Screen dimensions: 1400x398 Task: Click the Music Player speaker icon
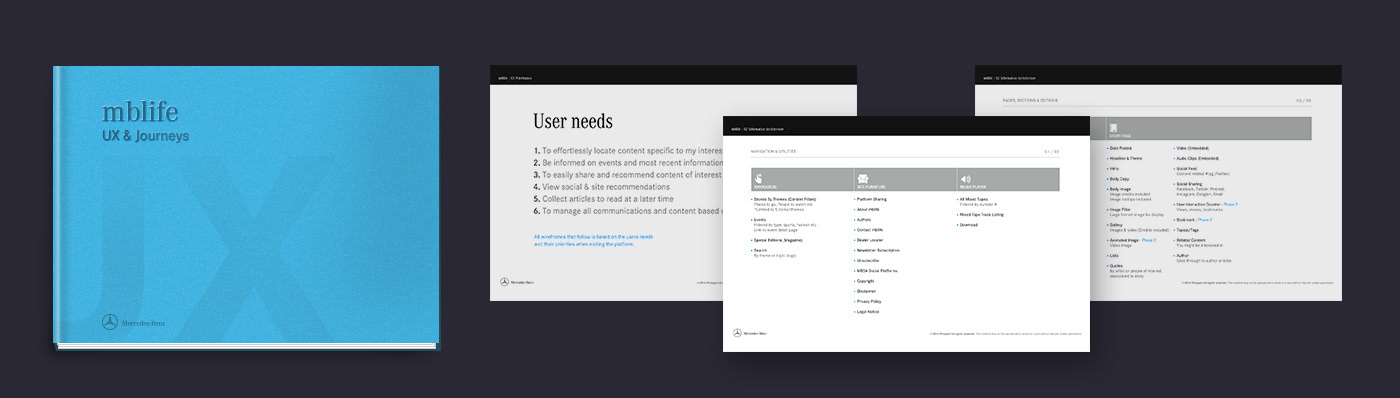pyautogui.click(x=966, y=178)
